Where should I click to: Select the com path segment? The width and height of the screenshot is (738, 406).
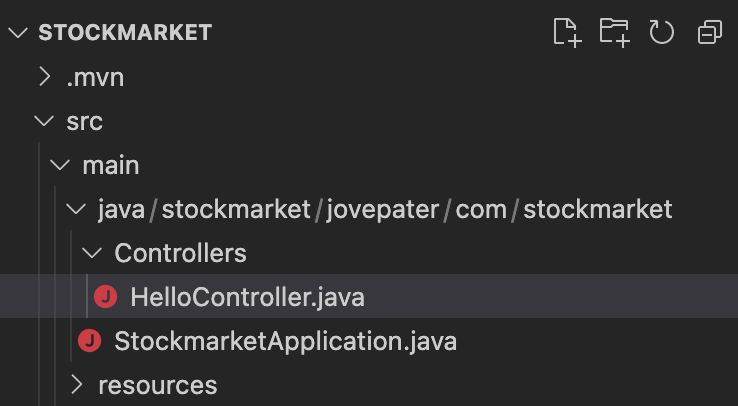click(485, 209)
